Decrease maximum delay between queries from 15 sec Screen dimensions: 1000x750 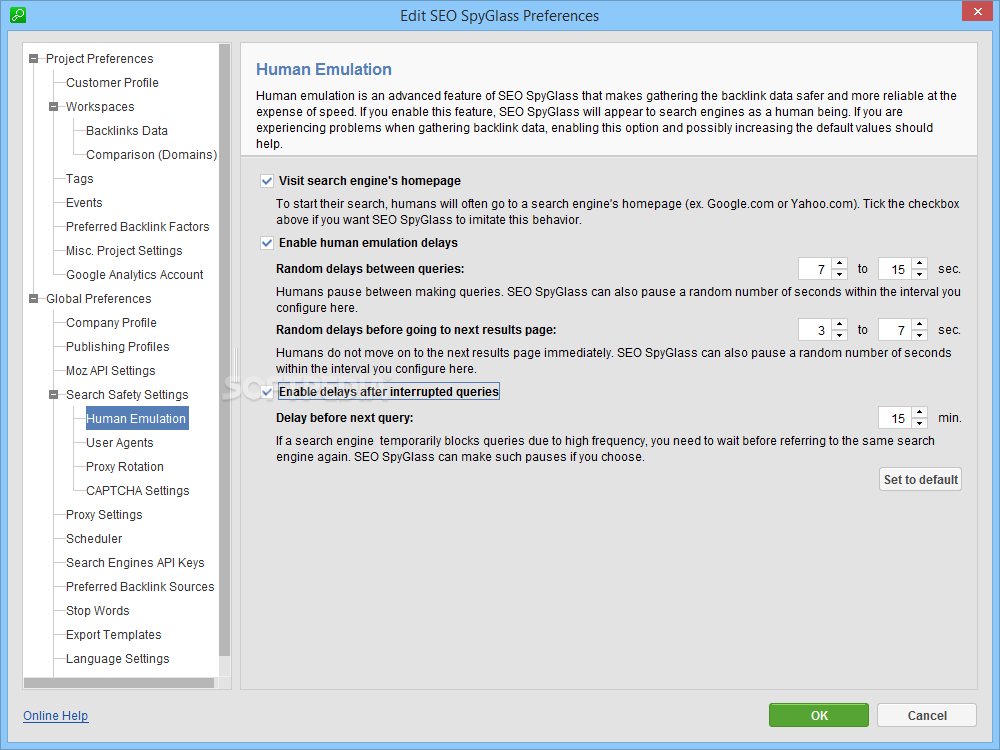[x=919, y=274]
